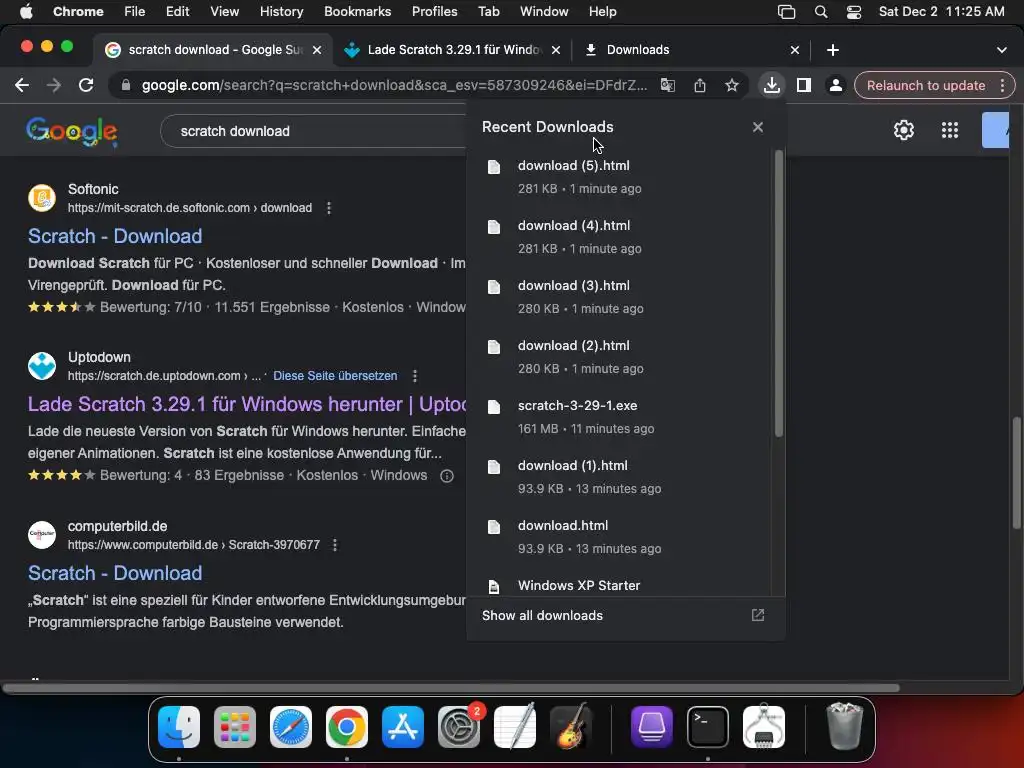Open the Bookmarks menu

click(357, 12)
